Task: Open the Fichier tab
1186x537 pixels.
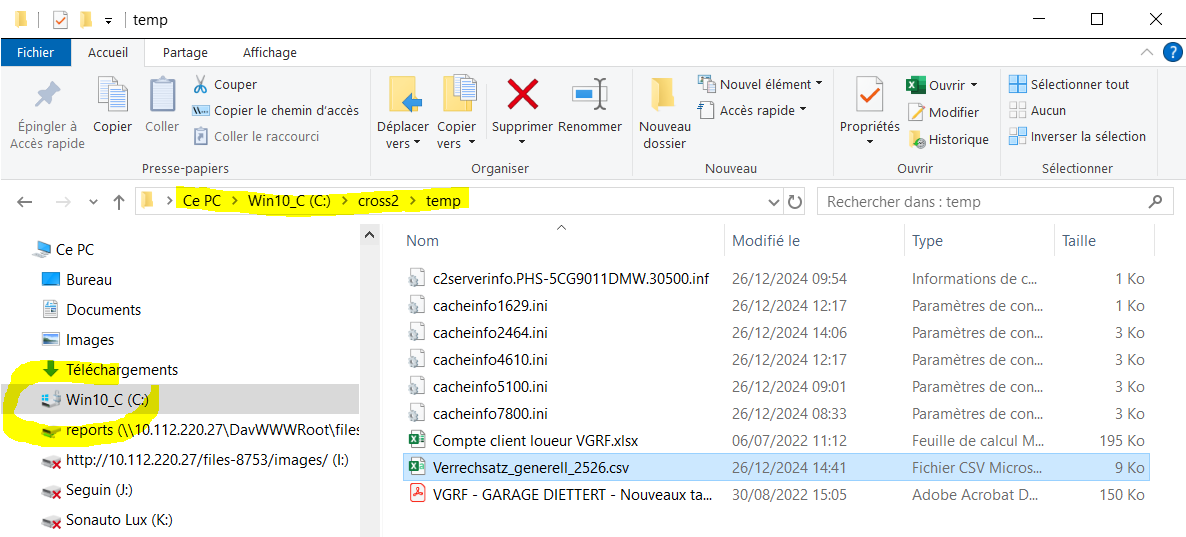Action: click(x=36, y=53)
